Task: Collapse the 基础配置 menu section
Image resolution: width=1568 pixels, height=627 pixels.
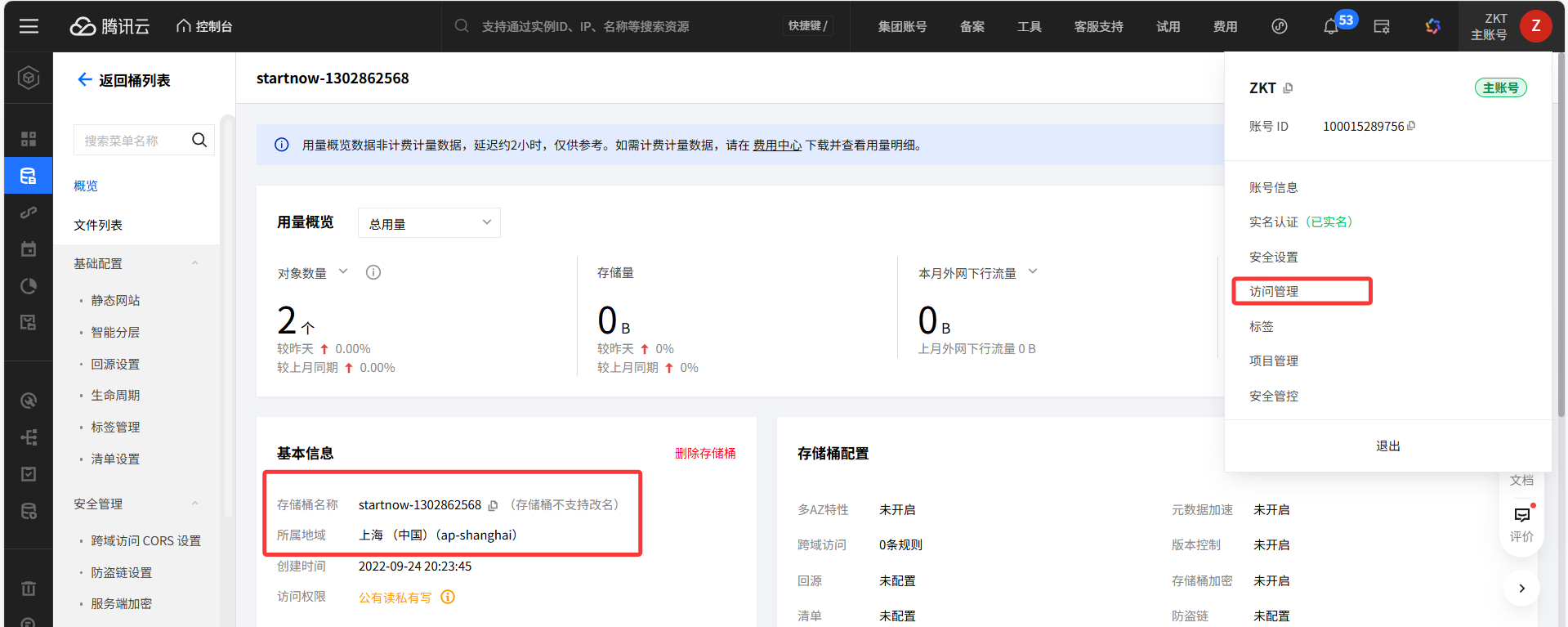Action: [194, 263]
